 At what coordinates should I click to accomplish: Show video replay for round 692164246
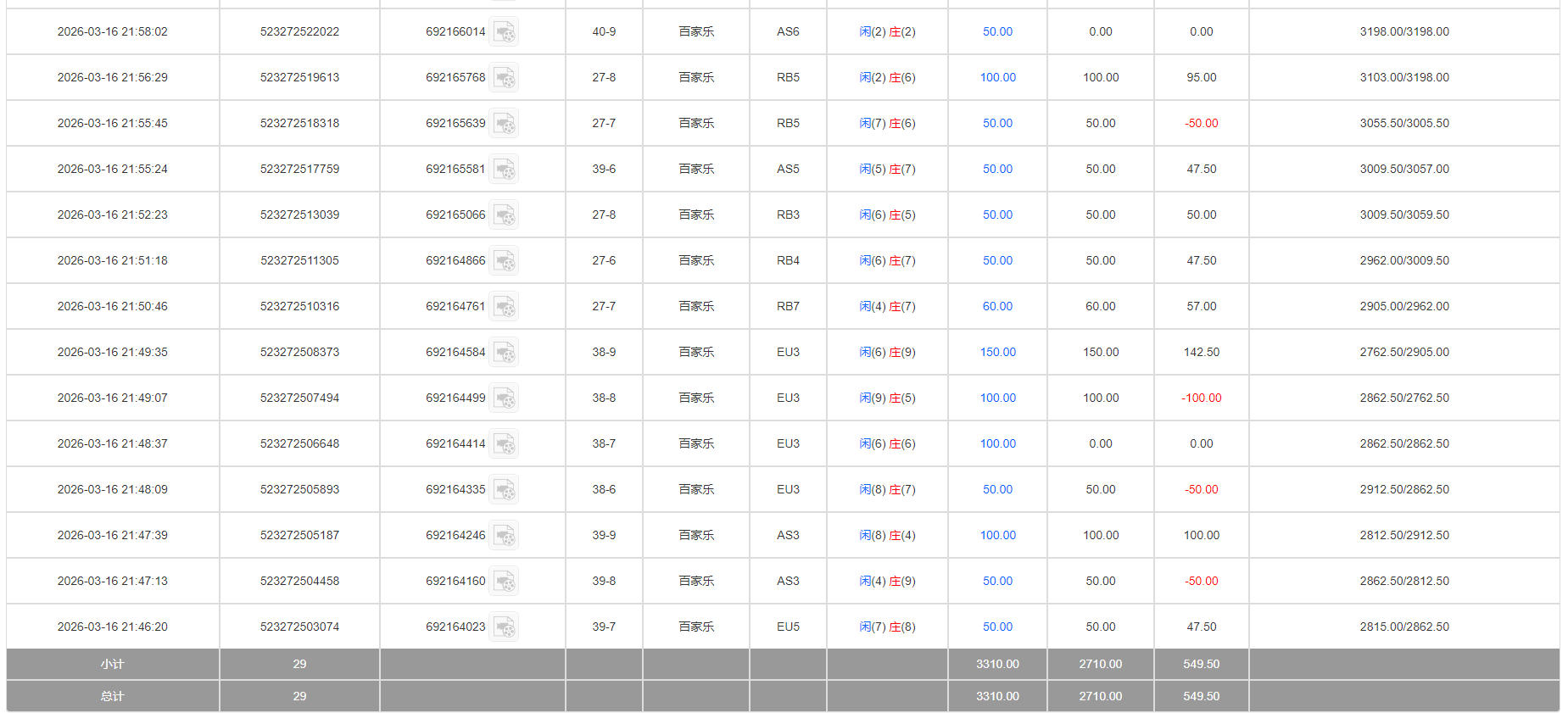(x=504, y=536)
